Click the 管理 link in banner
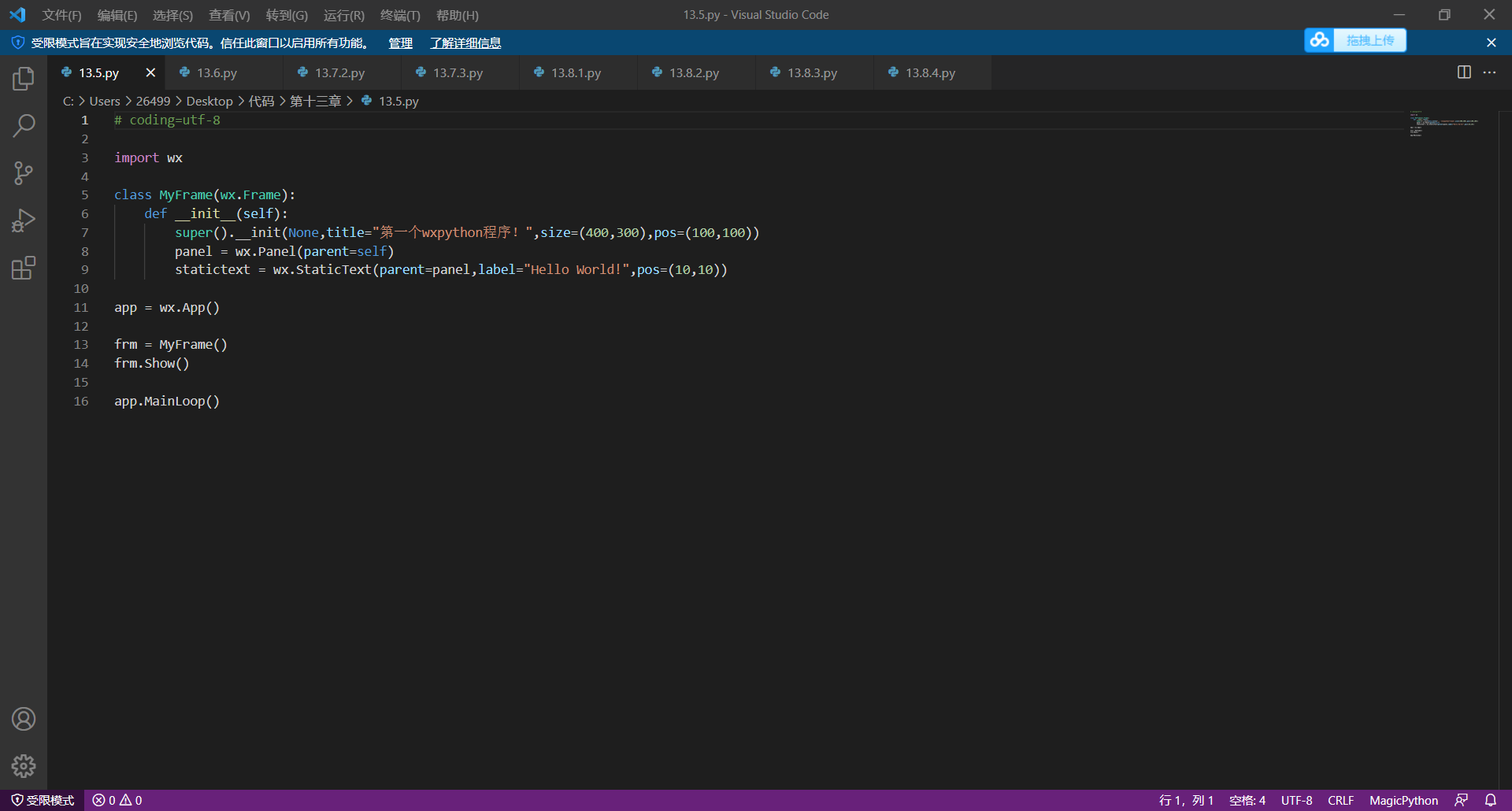Screen dimensions: 1512x811 click(400, 43)
